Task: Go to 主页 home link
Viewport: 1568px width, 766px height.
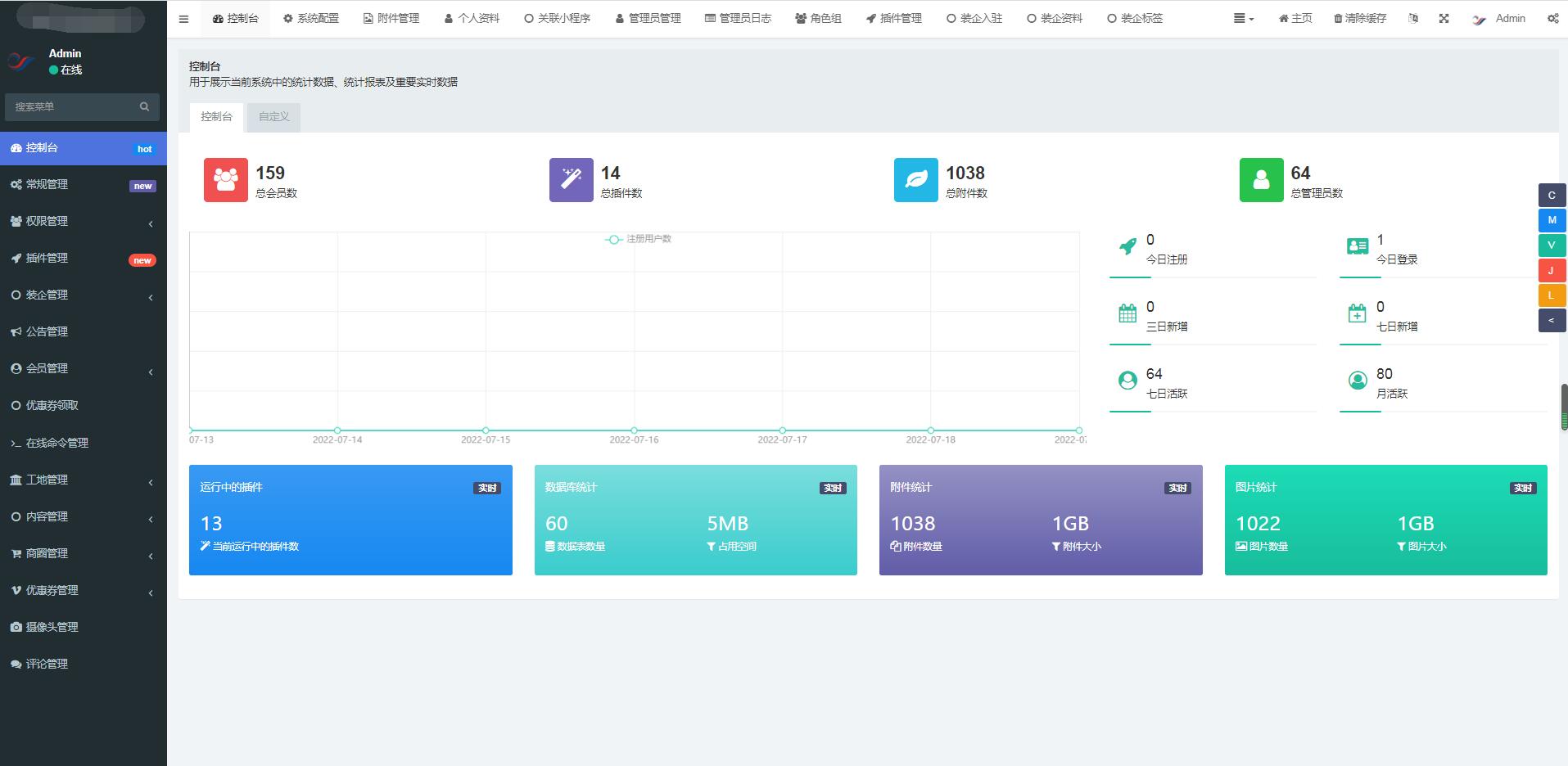Action: (x=1295, y=19)
